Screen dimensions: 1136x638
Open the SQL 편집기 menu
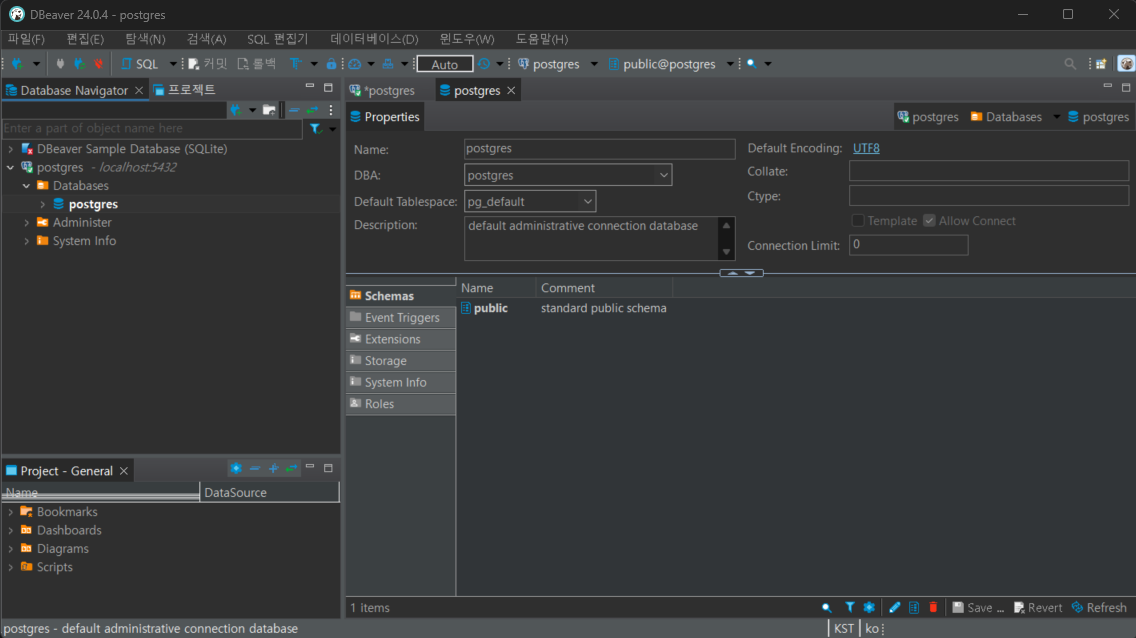point(277,39)
